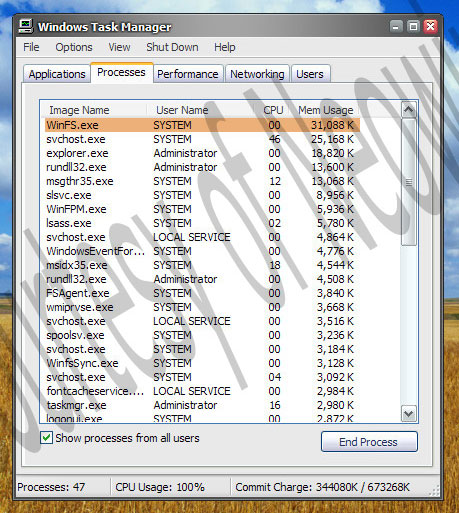Minimize the Task Manager window
This screenshot has width=459, height=513.
click(x=396, y=26)
